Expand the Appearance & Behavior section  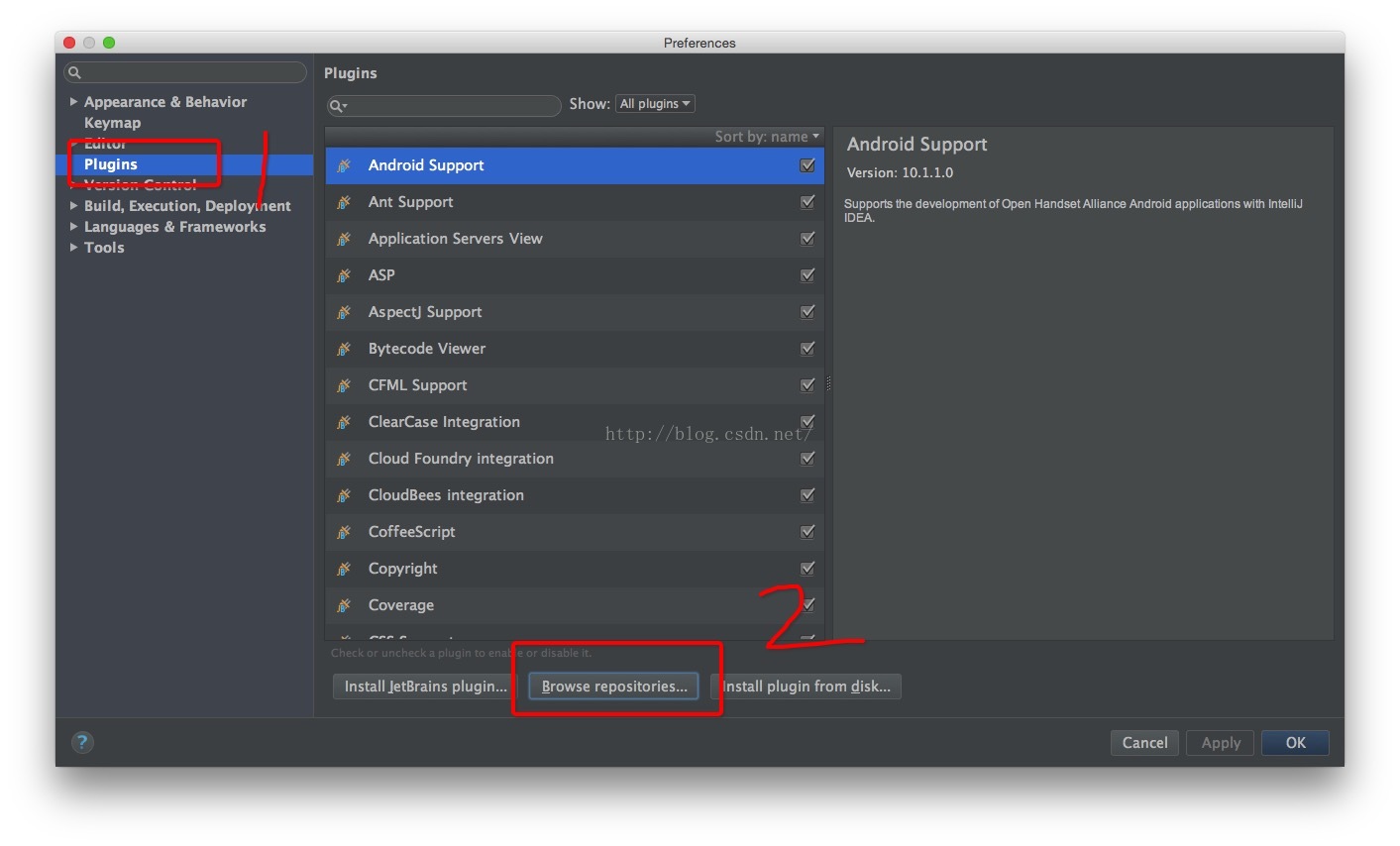pos(73,102)
